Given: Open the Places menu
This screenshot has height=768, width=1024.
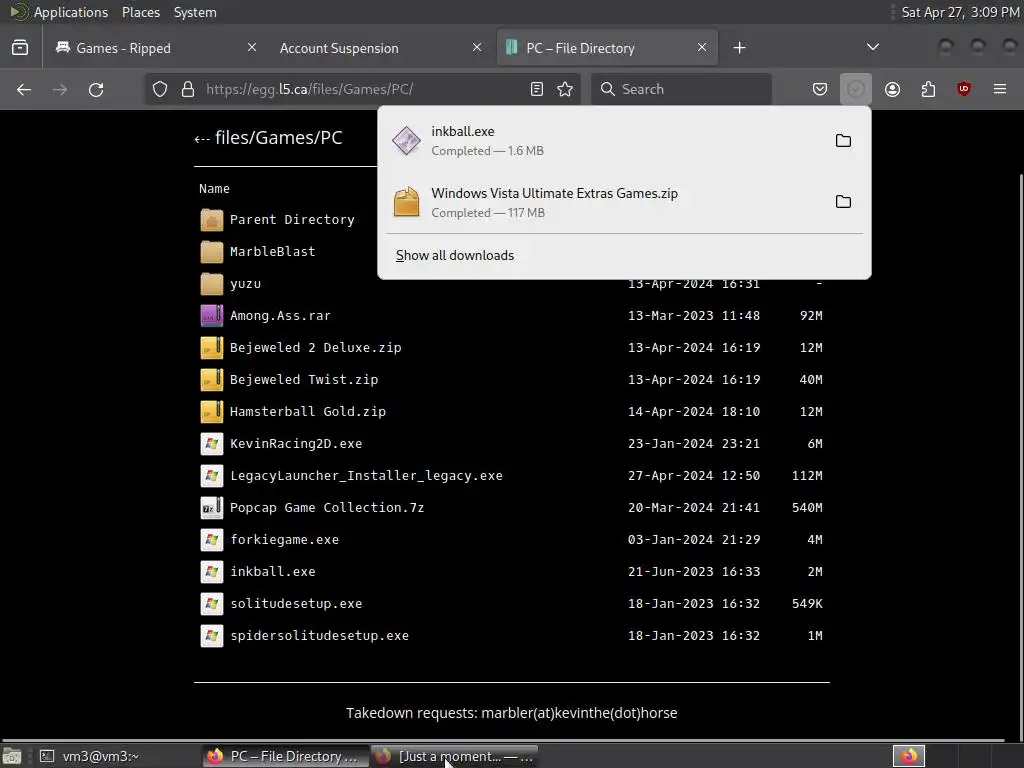Looking at the screenshot, I should [x=141, y=12].
